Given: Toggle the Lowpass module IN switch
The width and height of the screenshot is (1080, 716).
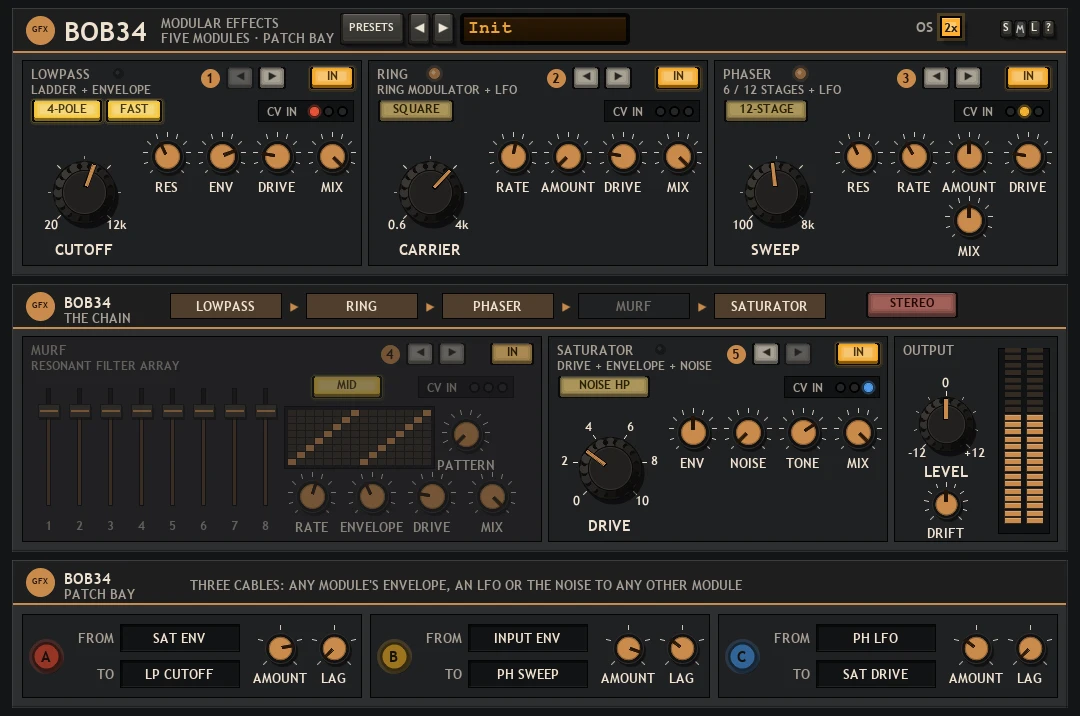Looking at the screenshot, I should tap(332, 76).
